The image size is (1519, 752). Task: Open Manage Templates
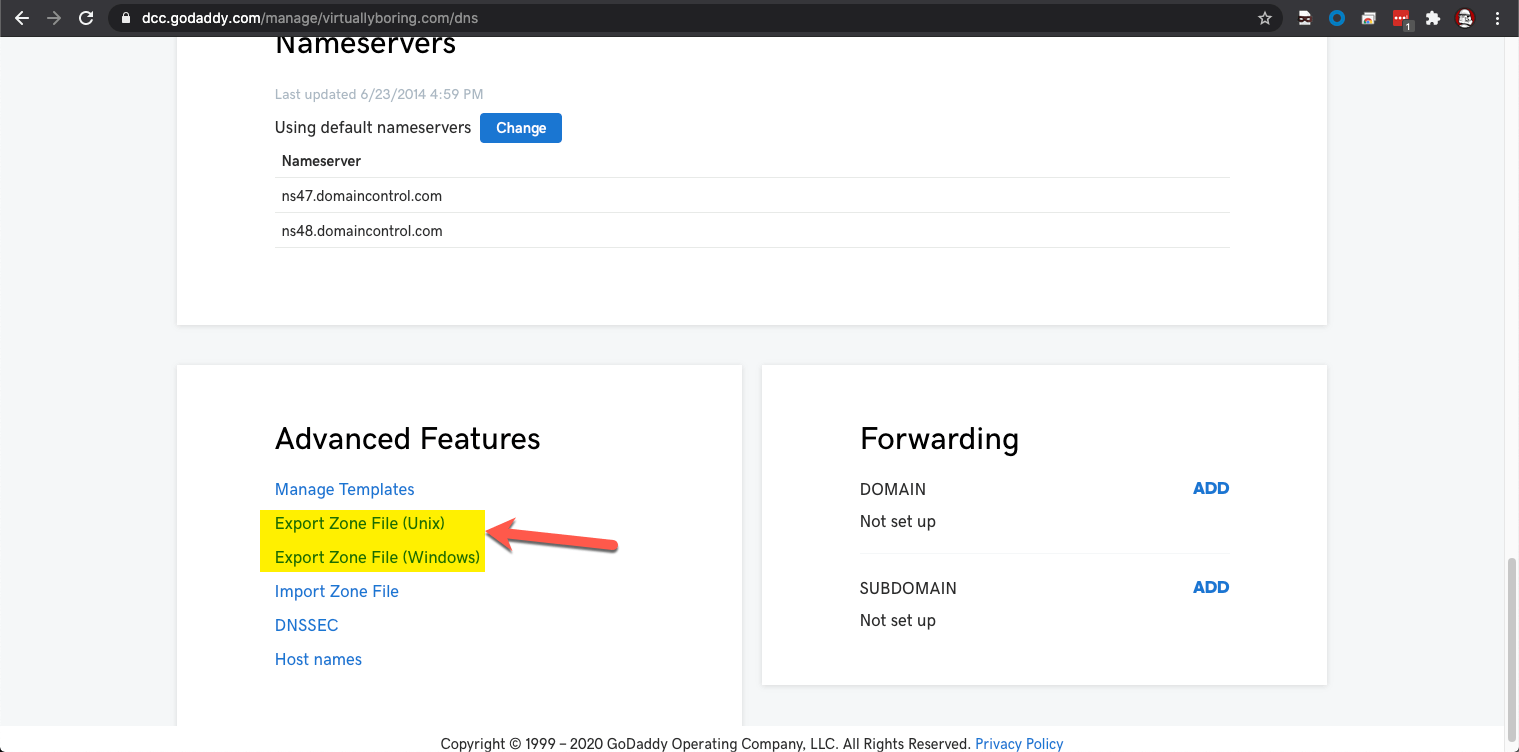(x=344, y=489)
